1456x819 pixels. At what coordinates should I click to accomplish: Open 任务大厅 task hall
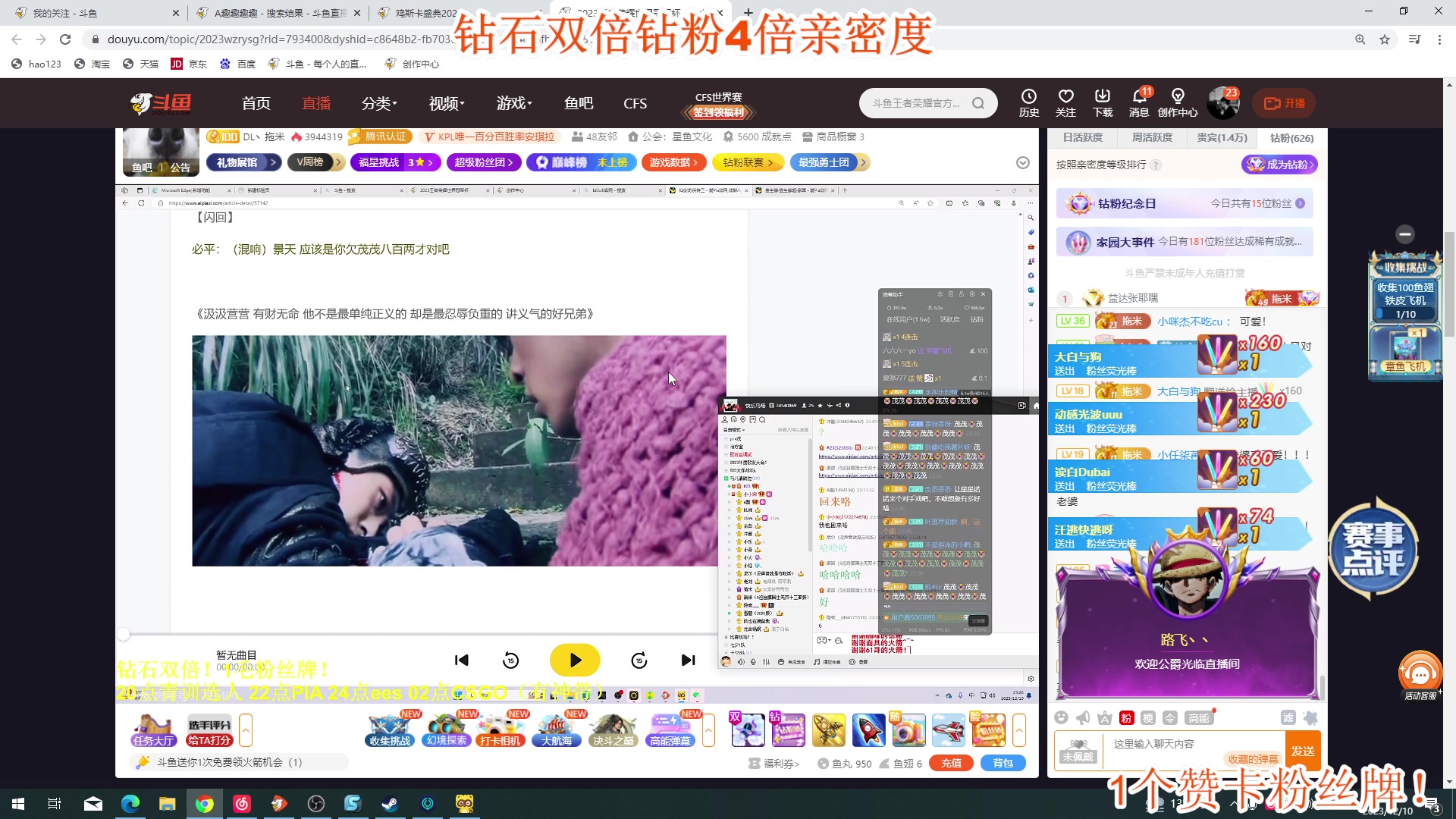(153, 730)
